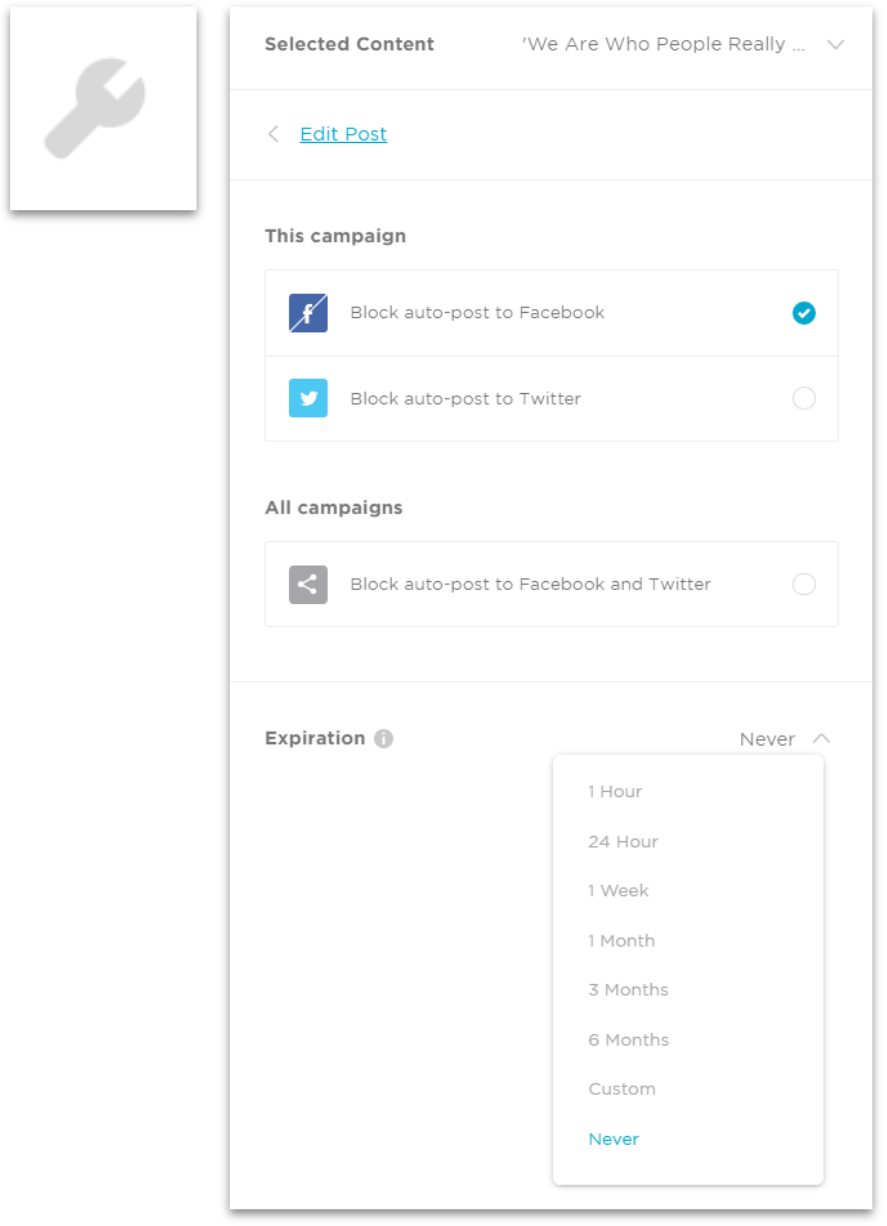This screenshot has height=1226, width=887.
Task: Click the Twitter bird icon
Action: click(308, 398)
